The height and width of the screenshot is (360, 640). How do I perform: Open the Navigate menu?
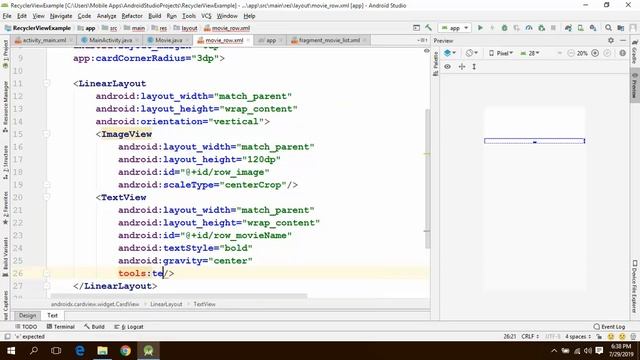61,16
